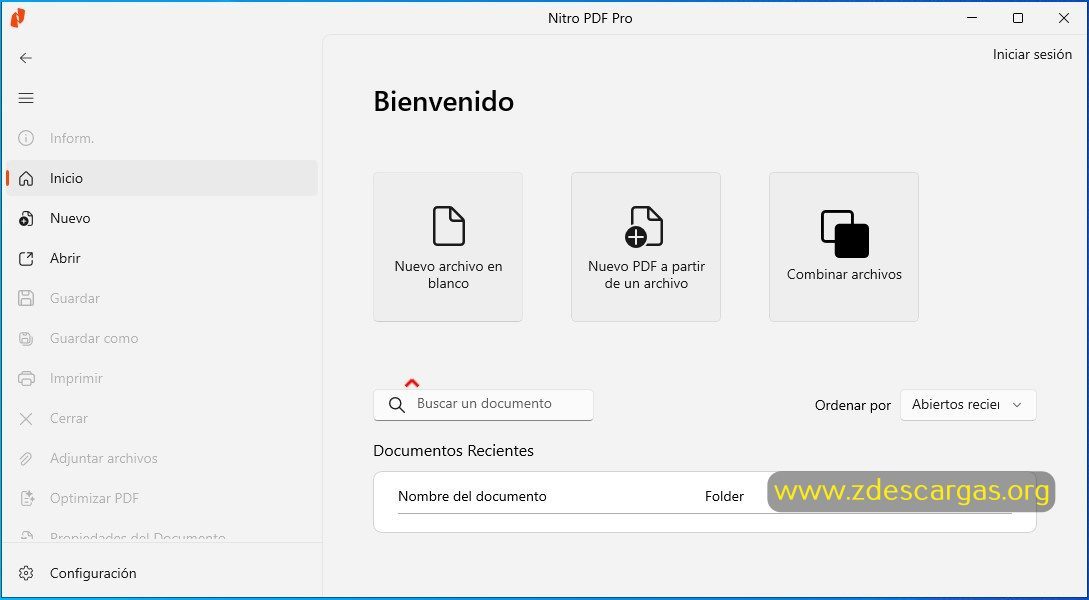
Task: Choose Guardar como in sidebar
Action: coord(162,339)
